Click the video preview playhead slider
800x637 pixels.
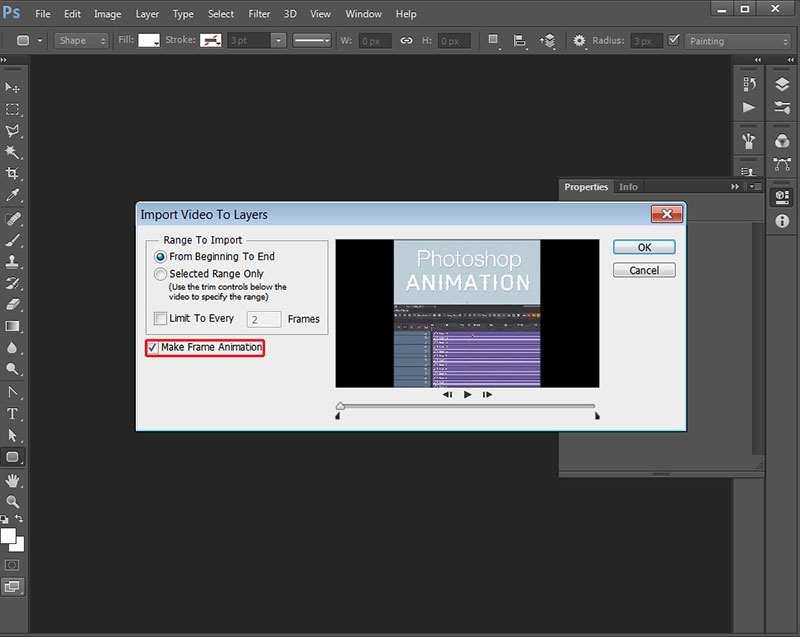340,406
